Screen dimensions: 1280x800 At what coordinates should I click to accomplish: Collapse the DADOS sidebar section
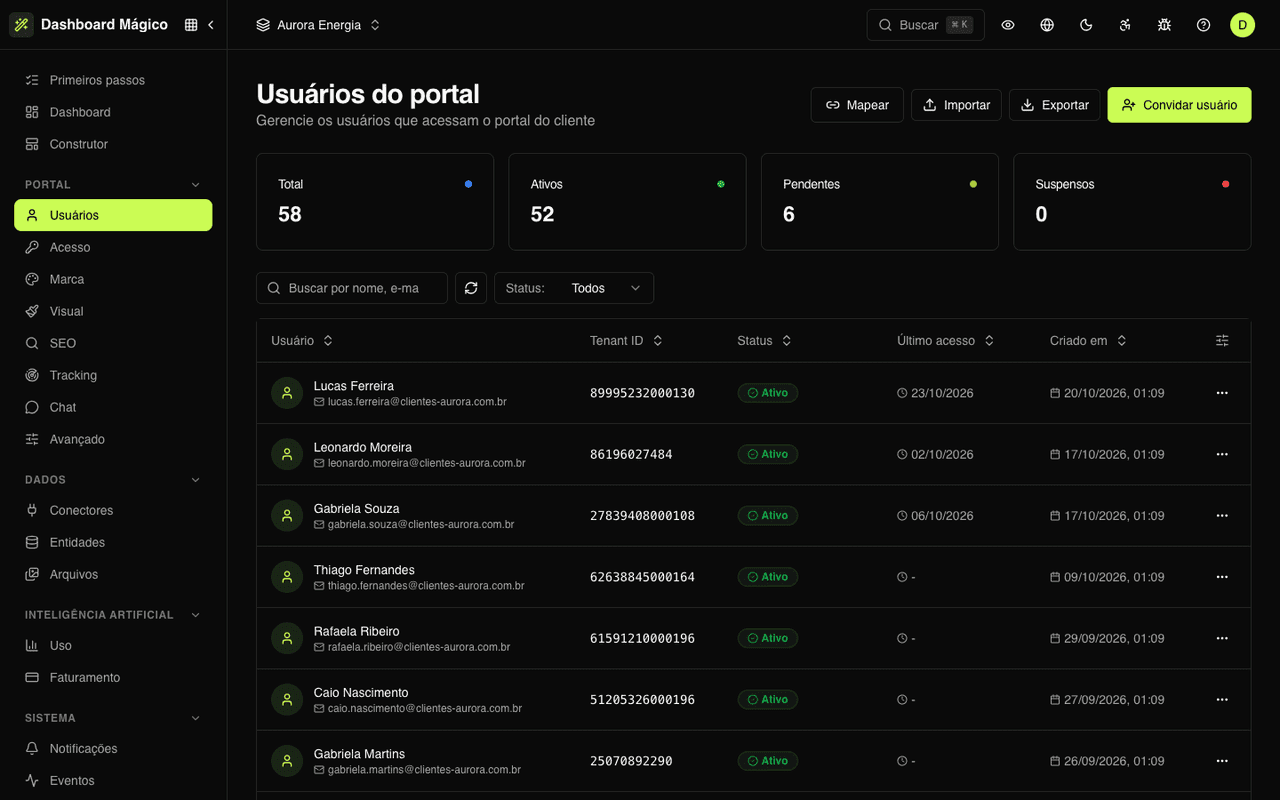point(196,480)
